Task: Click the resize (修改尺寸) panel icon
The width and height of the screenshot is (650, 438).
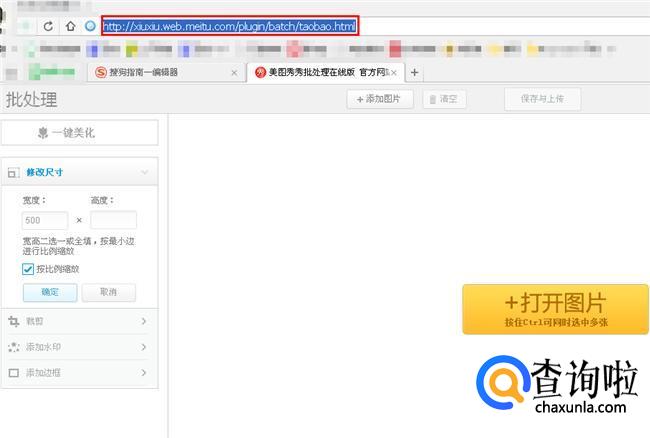Action: pyautogui.click(x=13, y=172)
